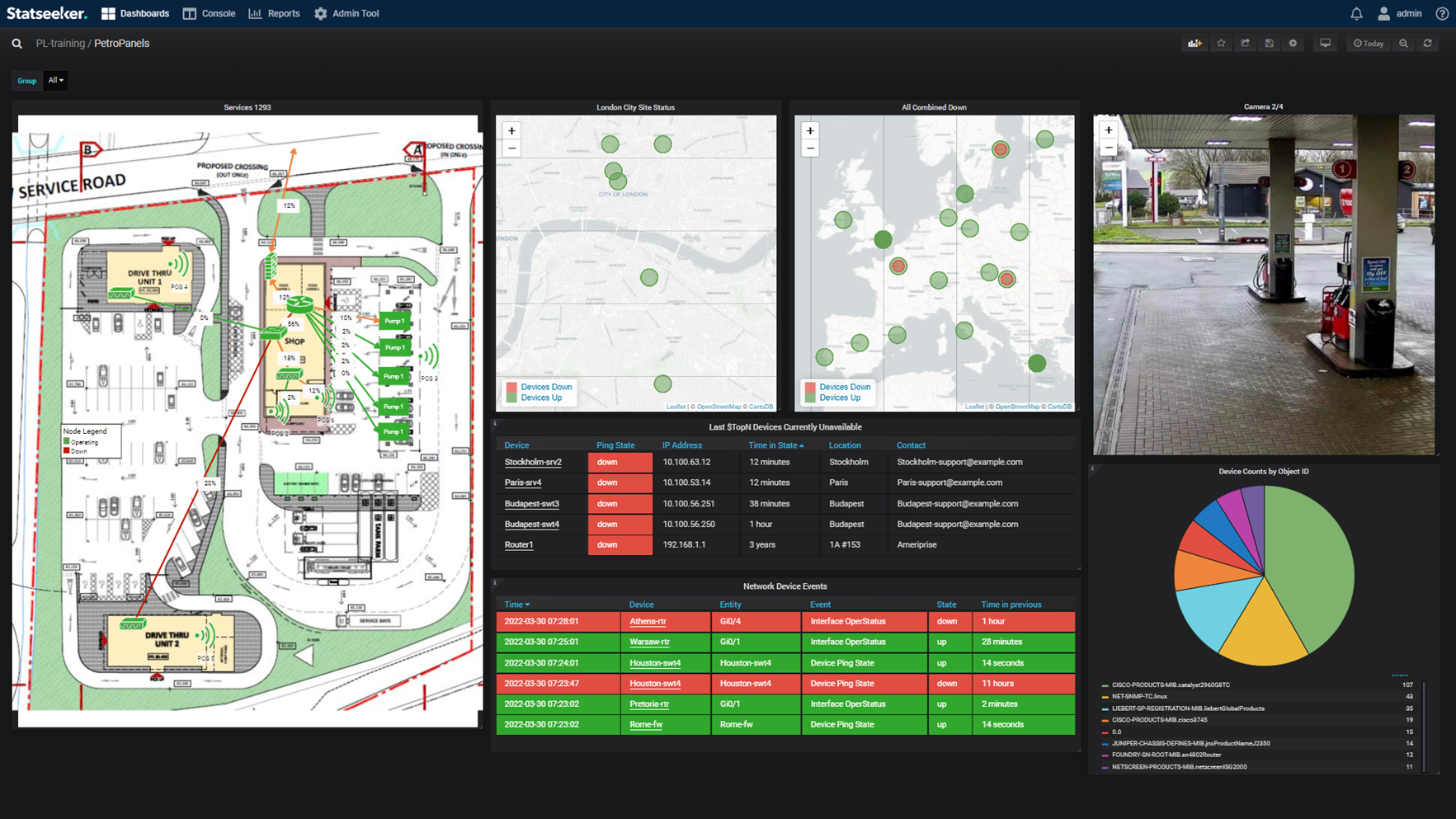Viewport: 1456px width, 819px height.
Task: Open the Stockholm-srv2 device link
Action: click(x=533, y=462)
